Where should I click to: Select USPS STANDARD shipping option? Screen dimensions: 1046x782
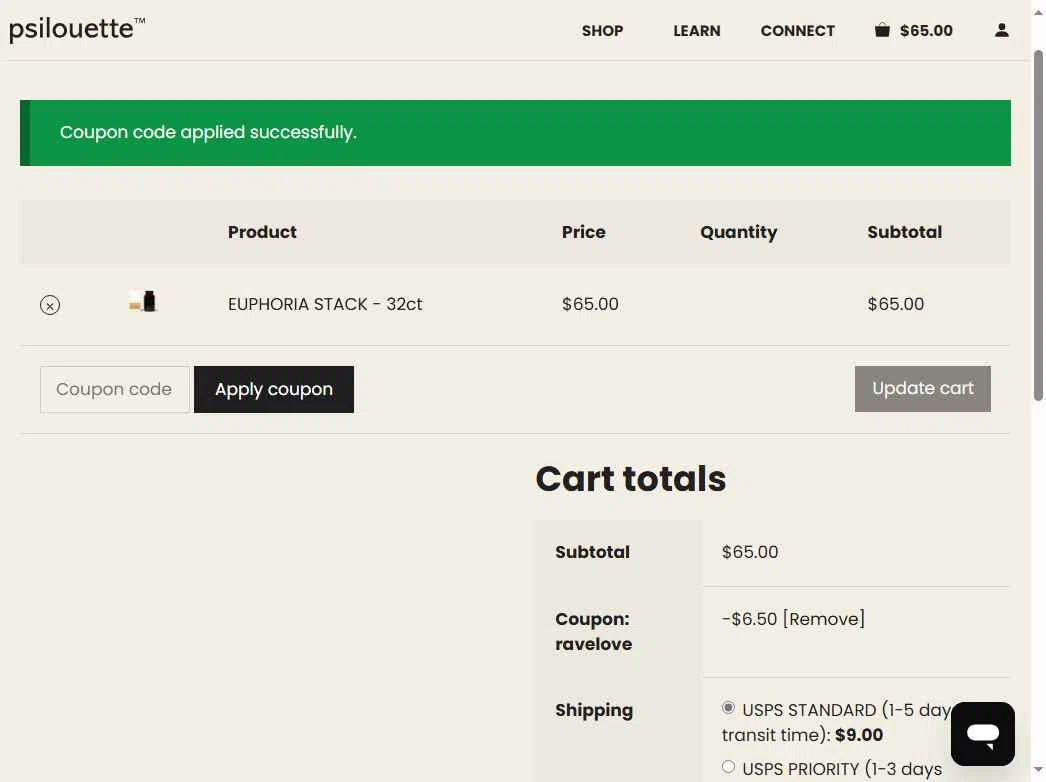click(728, 707)
